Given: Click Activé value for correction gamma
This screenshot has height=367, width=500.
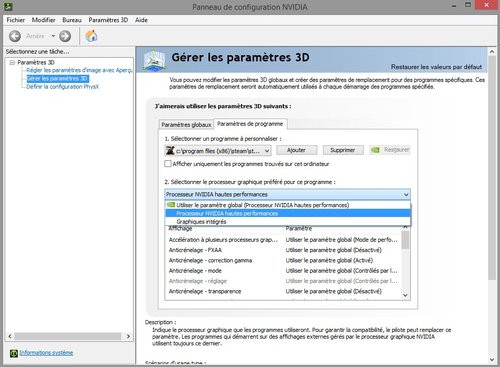Looking at the screenshot, I should point(329,260).
